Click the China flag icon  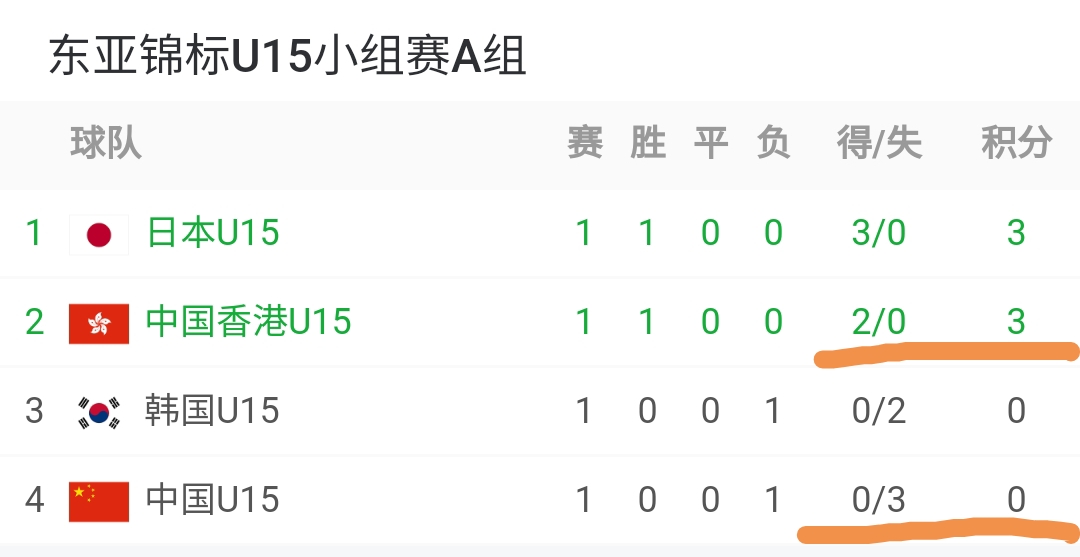click(99, 500)
